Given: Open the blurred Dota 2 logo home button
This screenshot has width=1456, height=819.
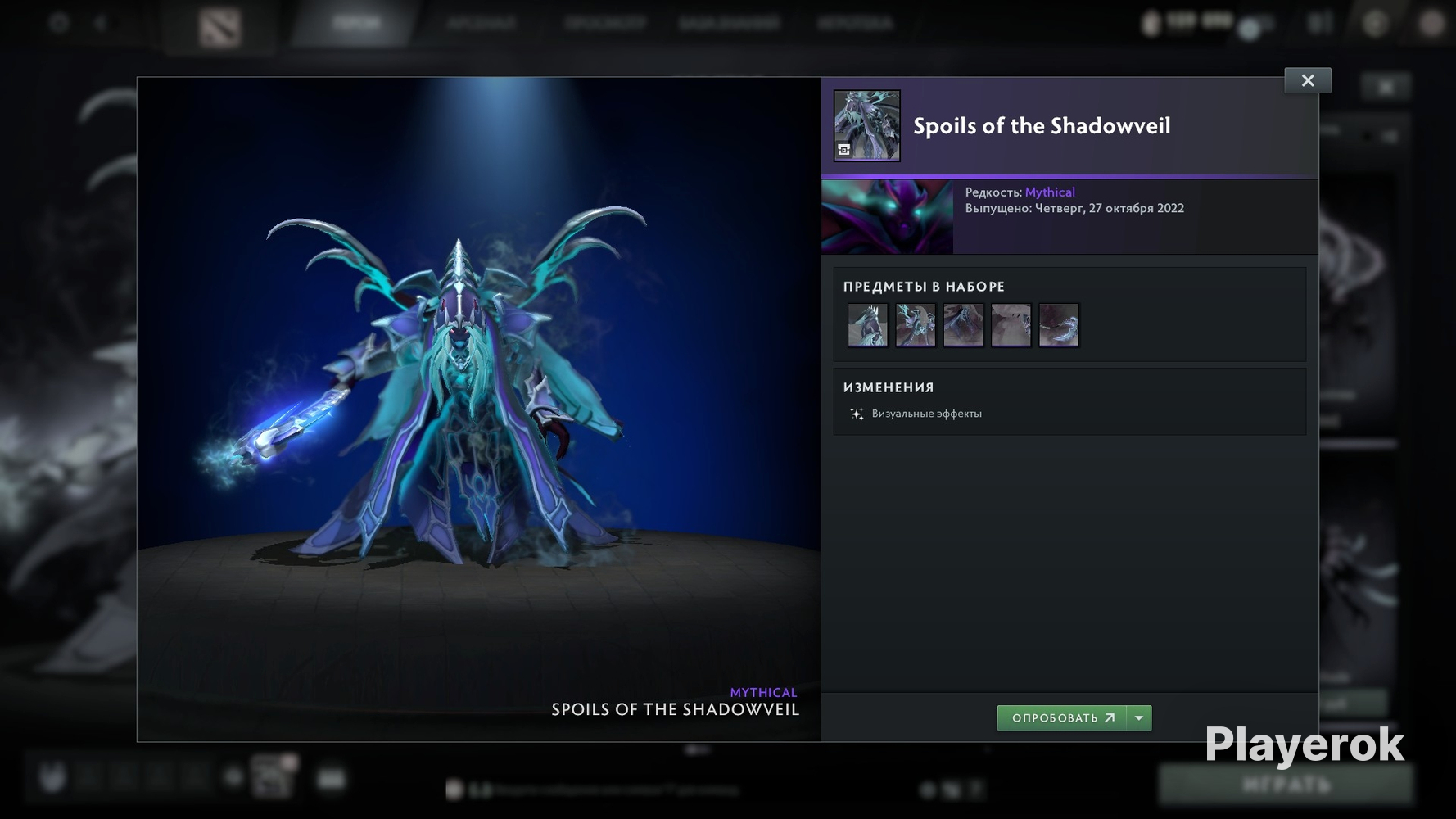Looking at the screenshot, I should click(x=219, y=25).
